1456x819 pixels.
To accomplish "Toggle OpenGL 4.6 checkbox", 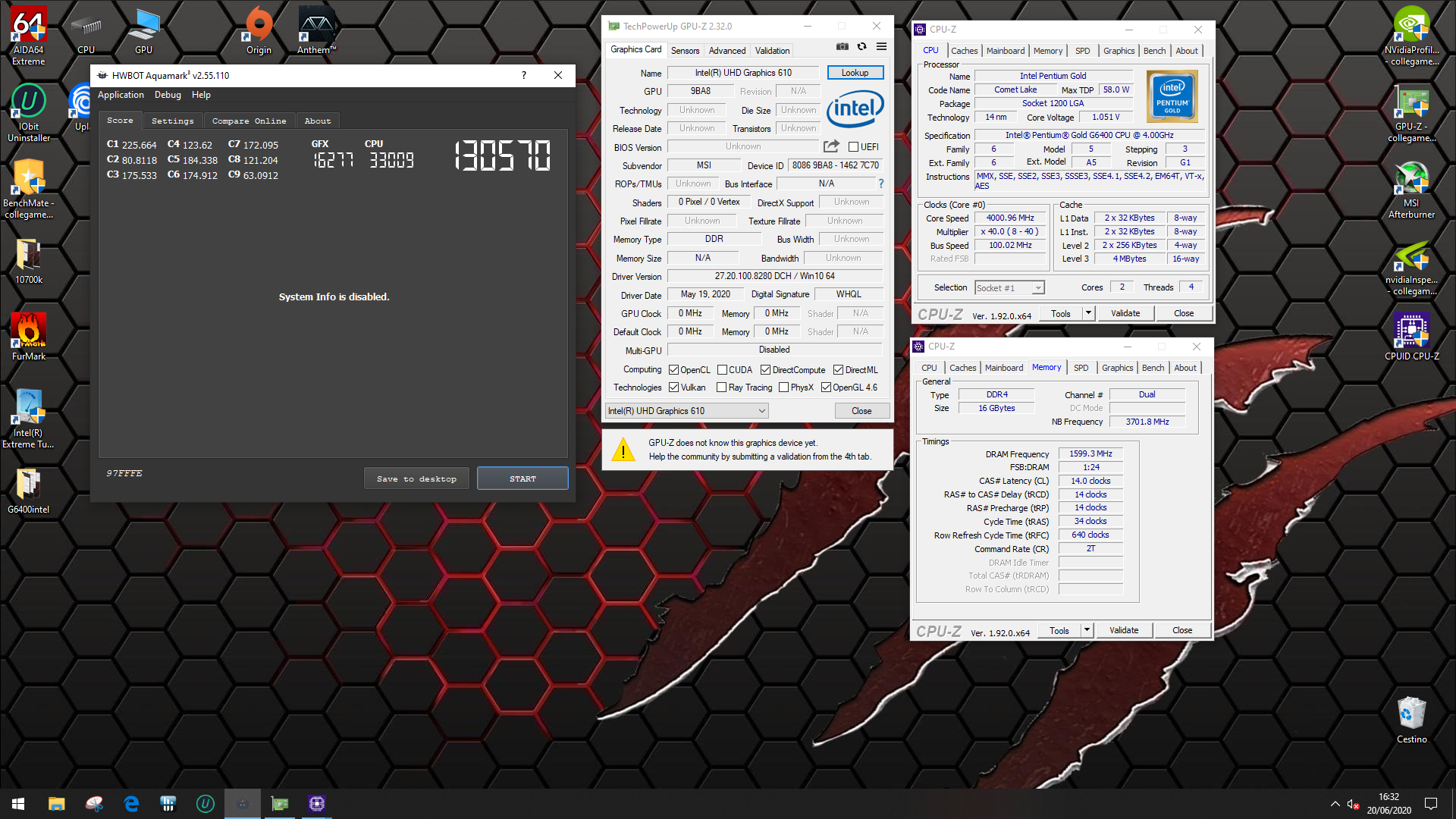I will [827, 388].
